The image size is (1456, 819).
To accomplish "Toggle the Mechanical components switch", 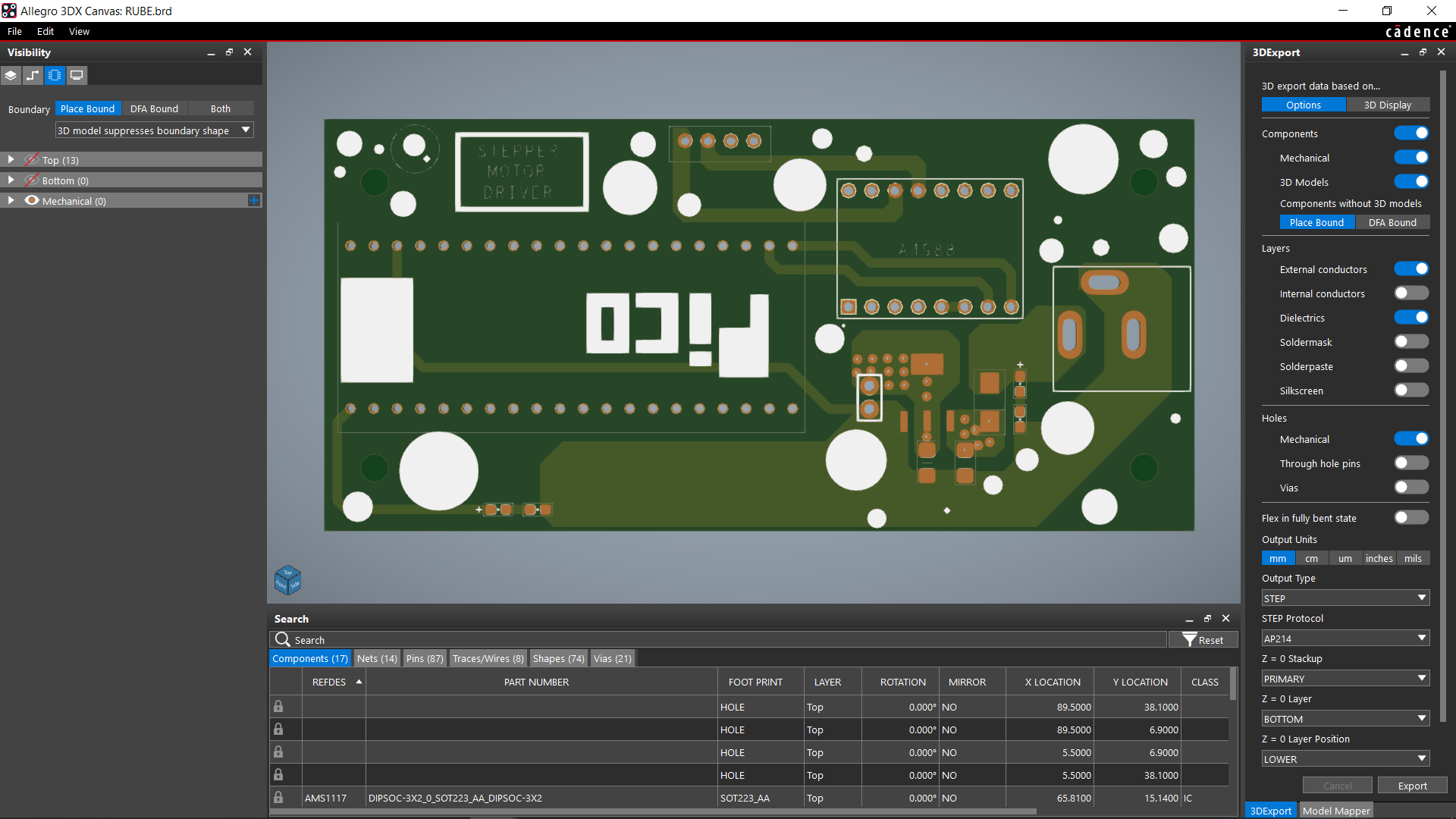I will coord(1411,158).
